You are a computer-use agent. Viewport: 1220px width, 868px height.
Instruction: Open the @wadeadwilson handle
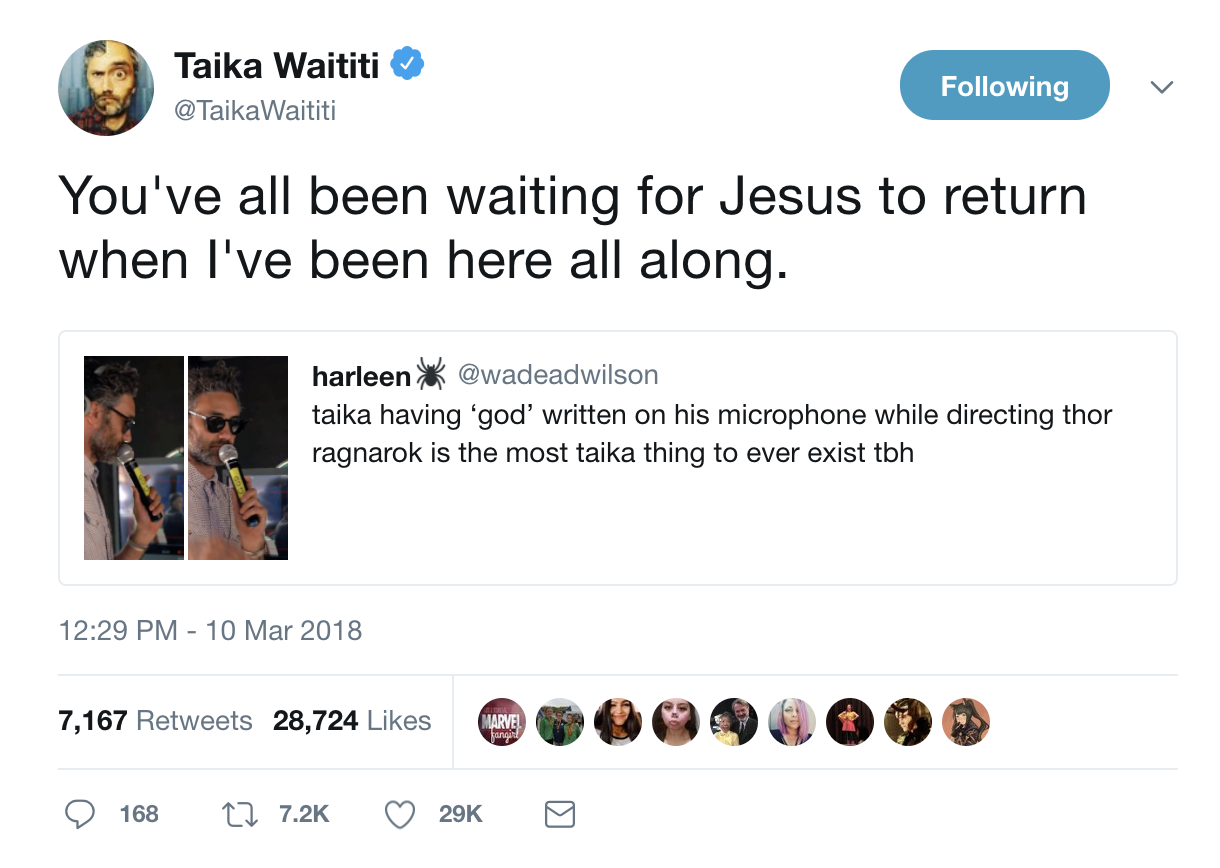(558, 375)
